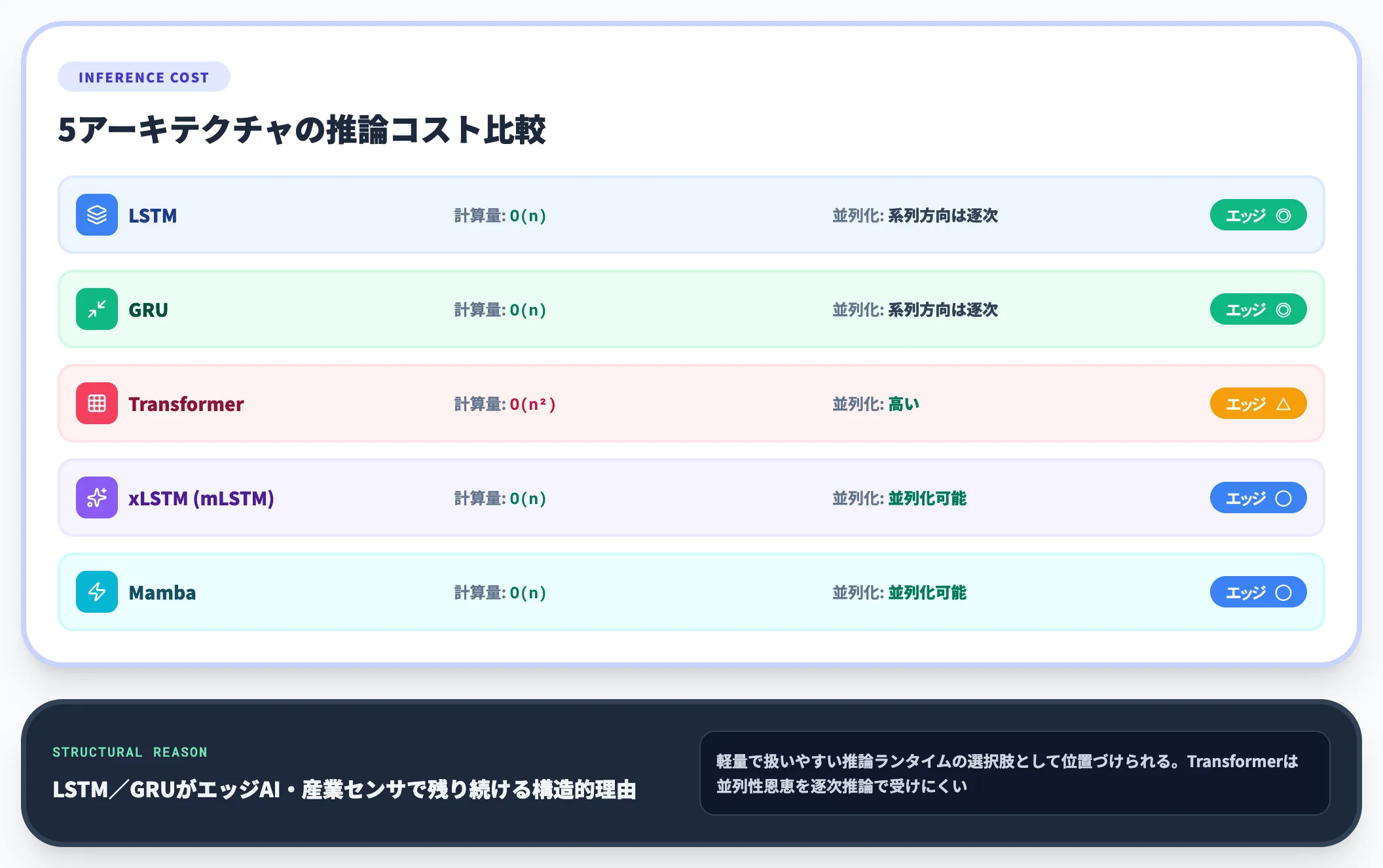Click 計算量: O(n) in the GRU row

(500, 310)
